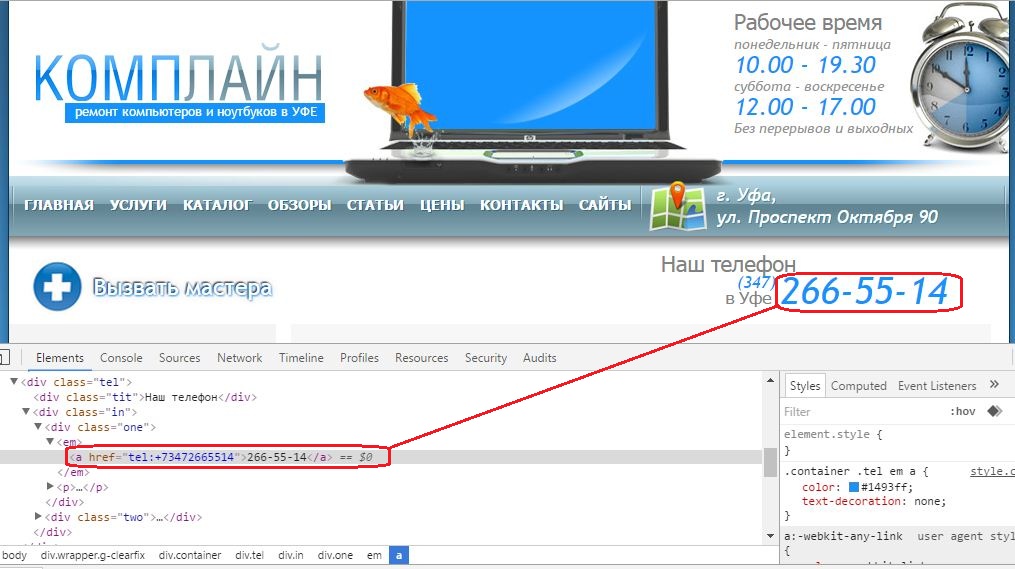Click the blue plus call-master icon

tap(57, 287)
